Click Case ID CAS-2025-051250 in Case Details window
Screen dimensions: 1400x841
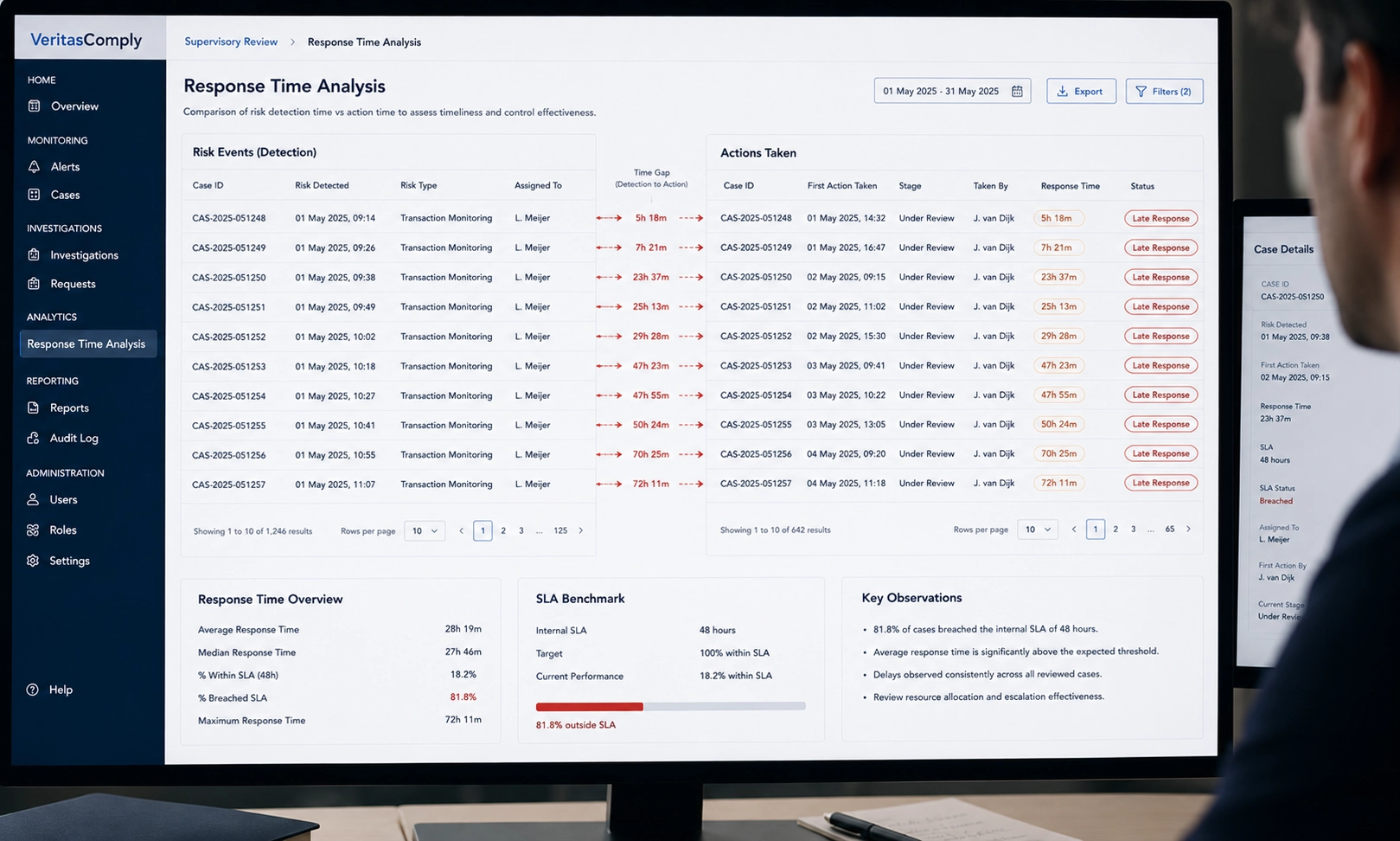1292,297
